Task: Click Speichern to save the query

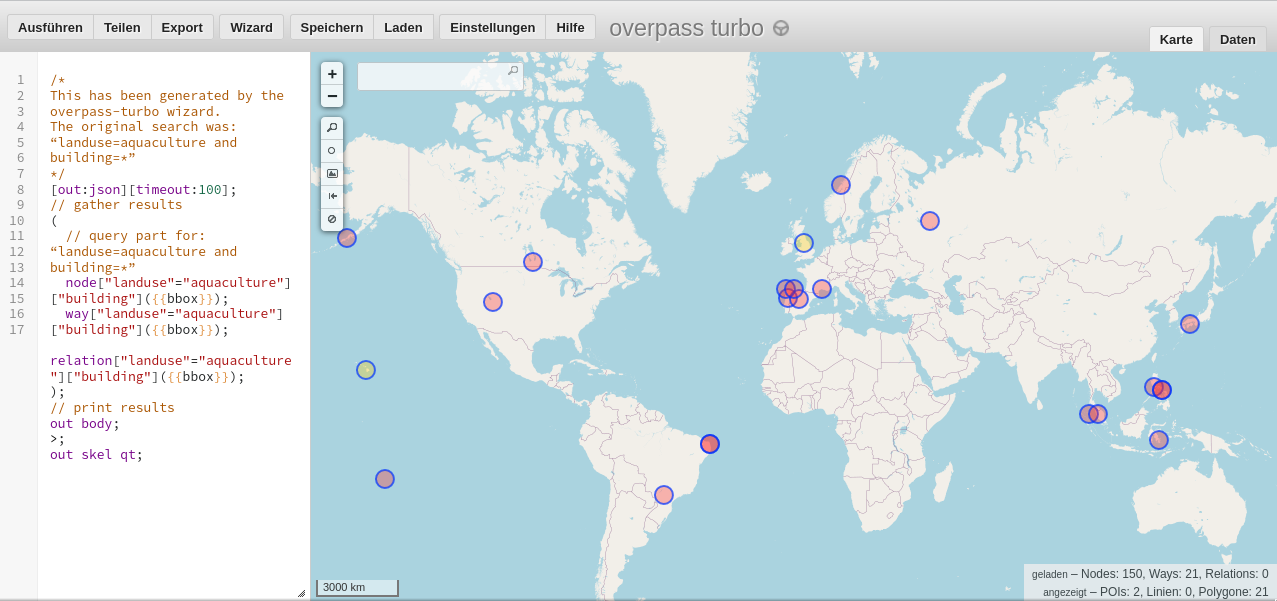Action: [x=332, y=27]
